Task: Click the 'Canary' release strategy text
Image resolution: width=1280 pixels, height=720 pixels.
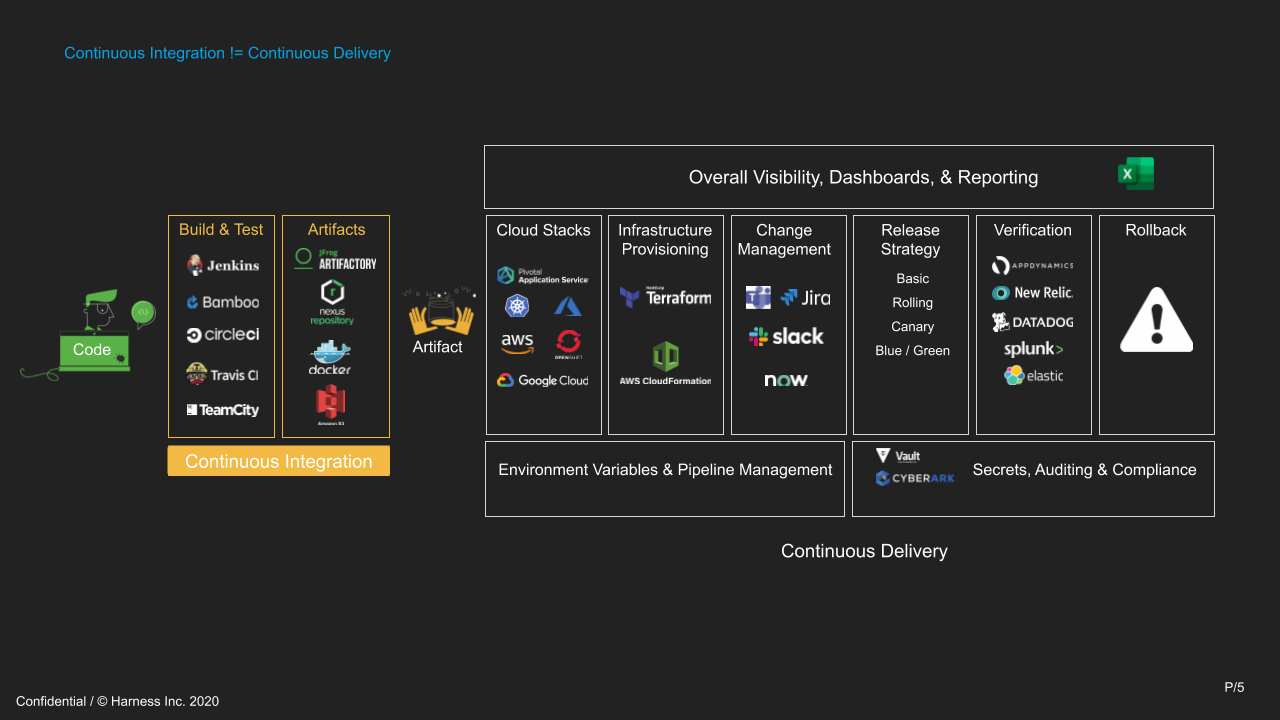Action: pyautogui.click(x=912, y=327)
